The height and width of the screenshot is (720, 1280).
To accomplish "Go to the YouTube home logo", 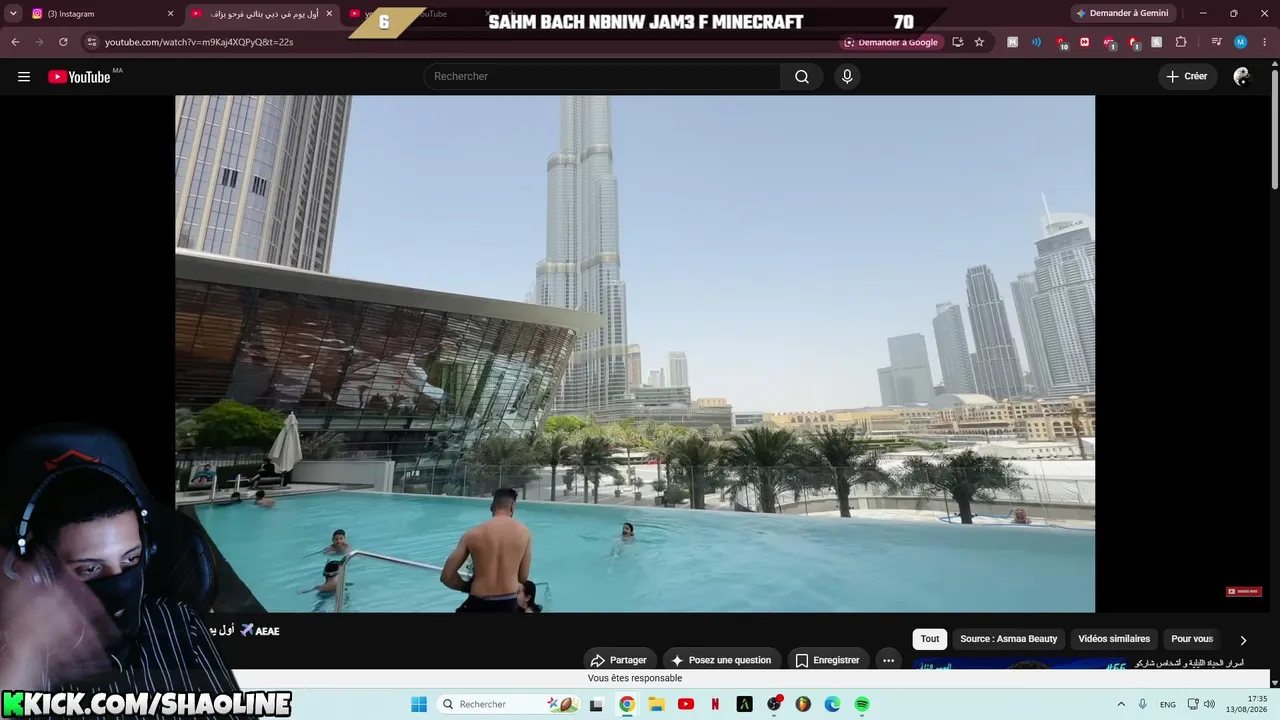I will tap(79, 77).
